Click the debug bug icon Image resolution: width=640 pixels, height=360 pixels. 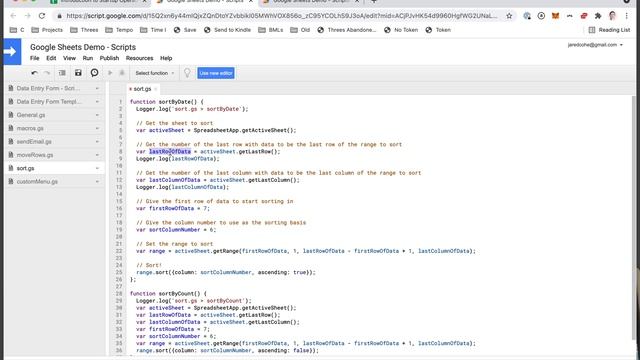pyautogui.click(x=122, y=73)
